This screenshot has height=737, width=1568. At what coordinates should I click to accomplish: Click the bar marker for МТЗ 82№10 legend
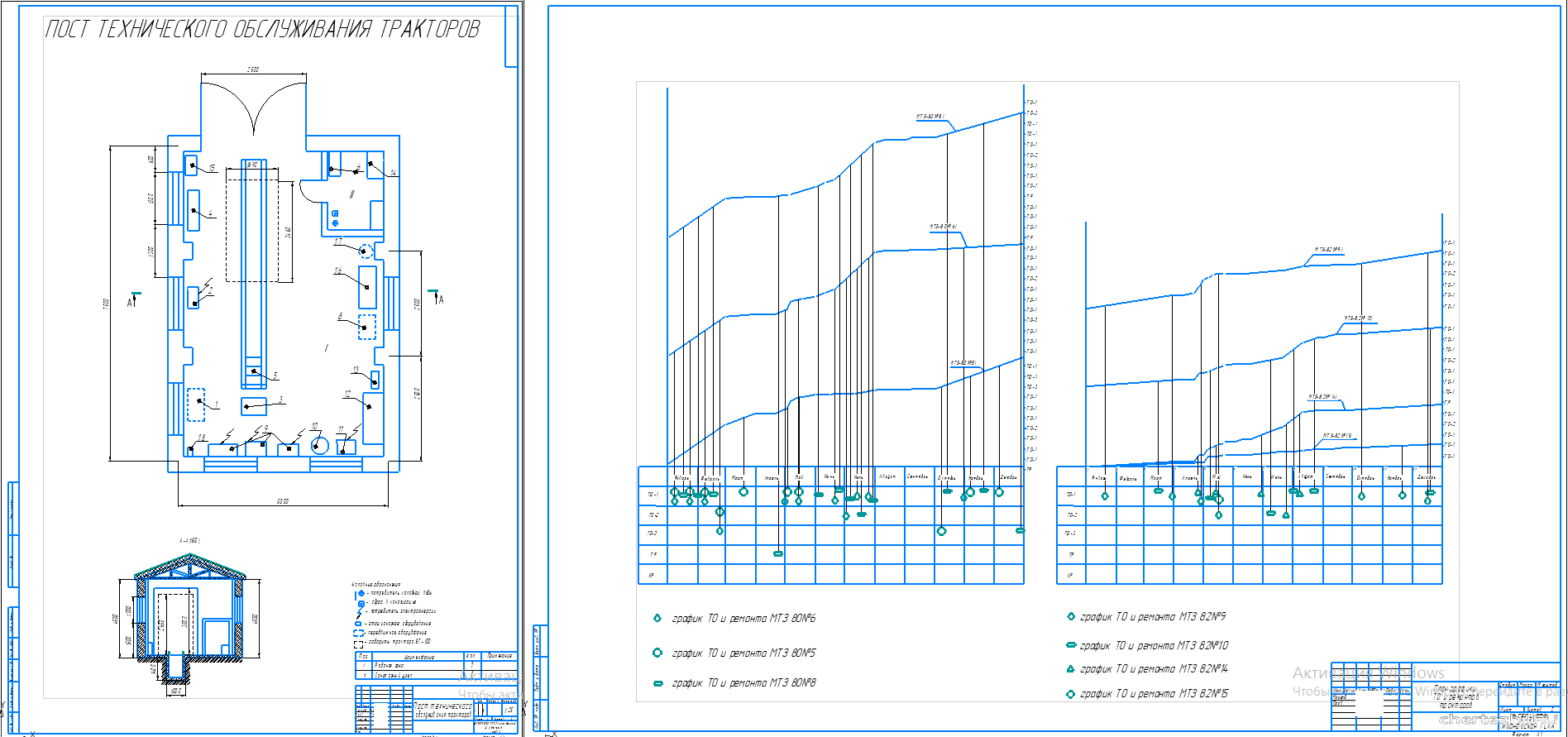(1071, 645)
